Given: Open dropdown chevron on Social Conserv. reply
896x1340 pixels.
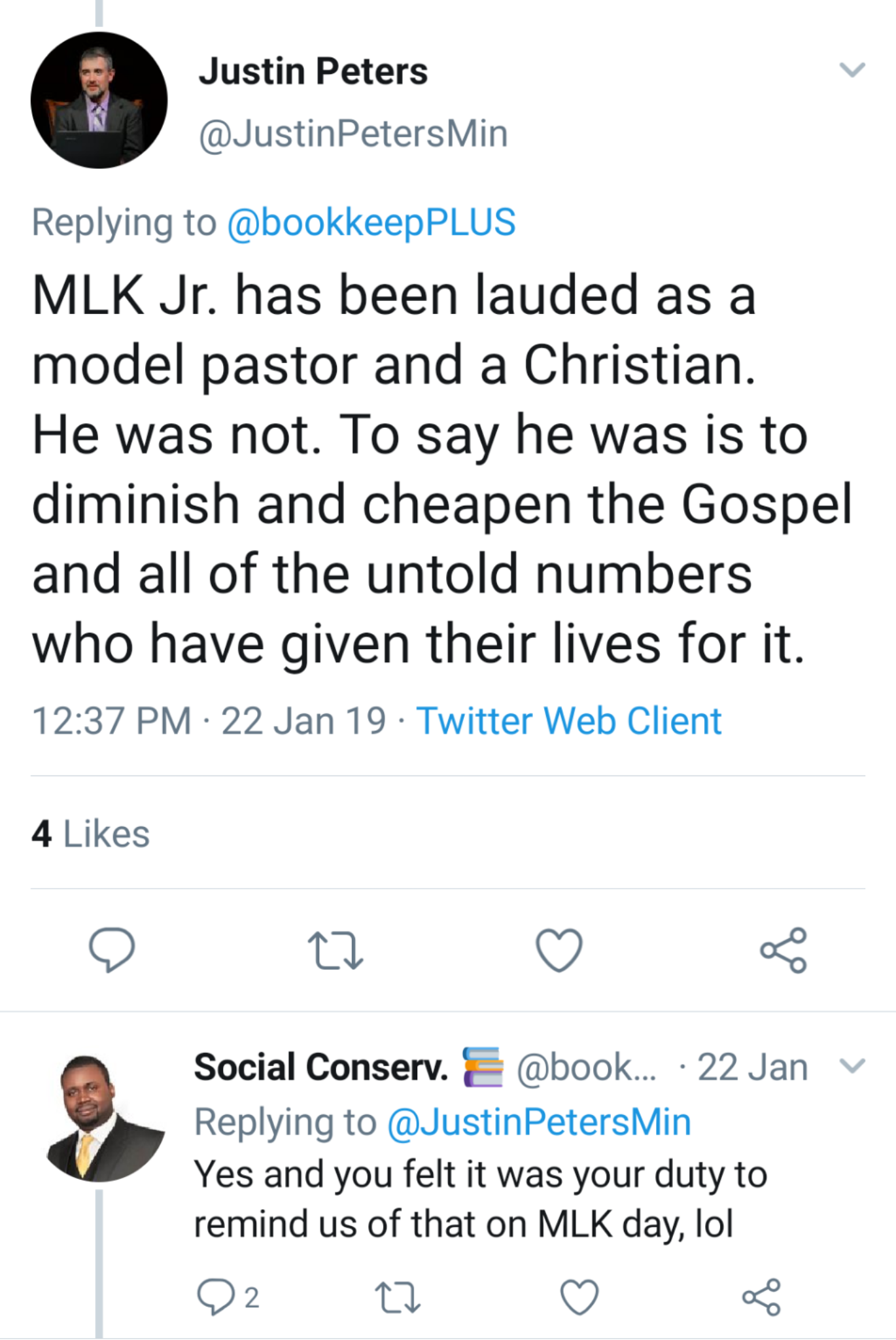Looking at the screenshot, I should pyautogui.click(x=852, y=1067).
